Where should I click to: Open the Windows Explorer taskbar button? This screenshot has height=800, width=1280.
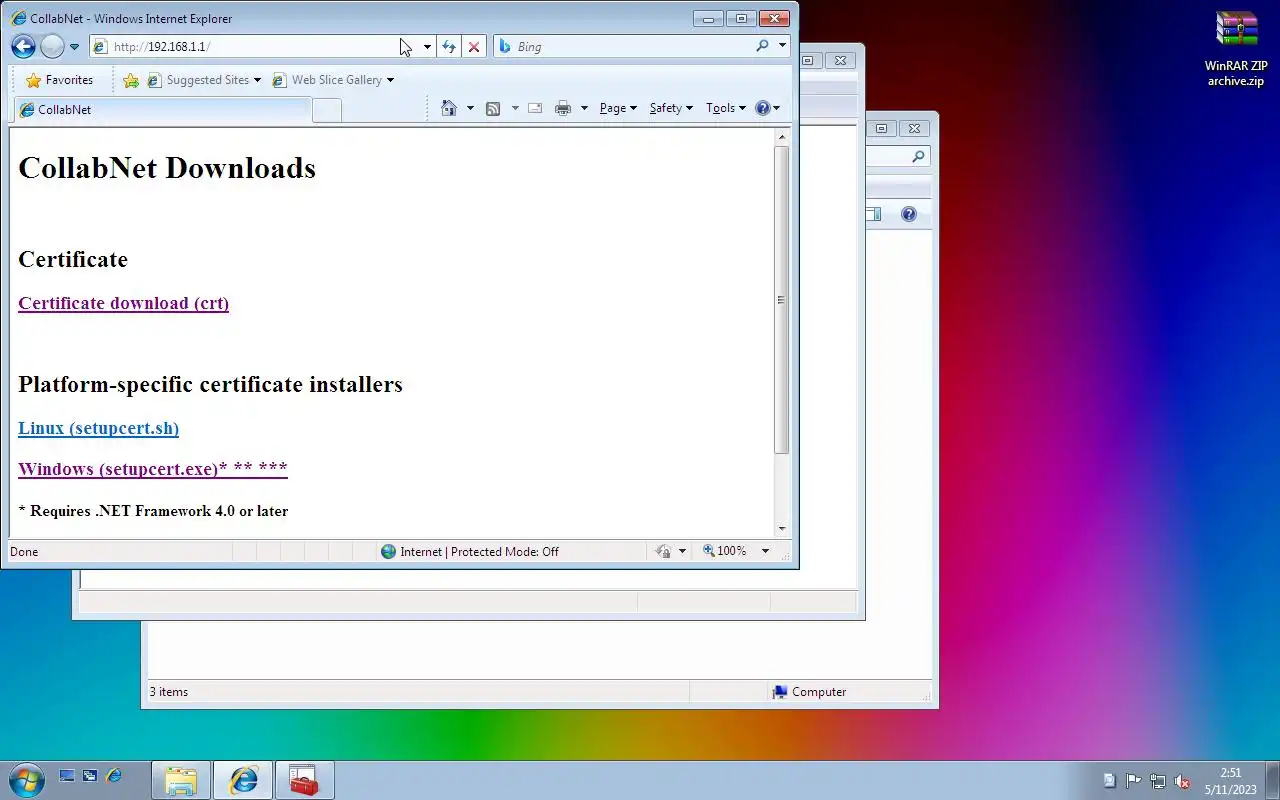click(x=181, y=780)
